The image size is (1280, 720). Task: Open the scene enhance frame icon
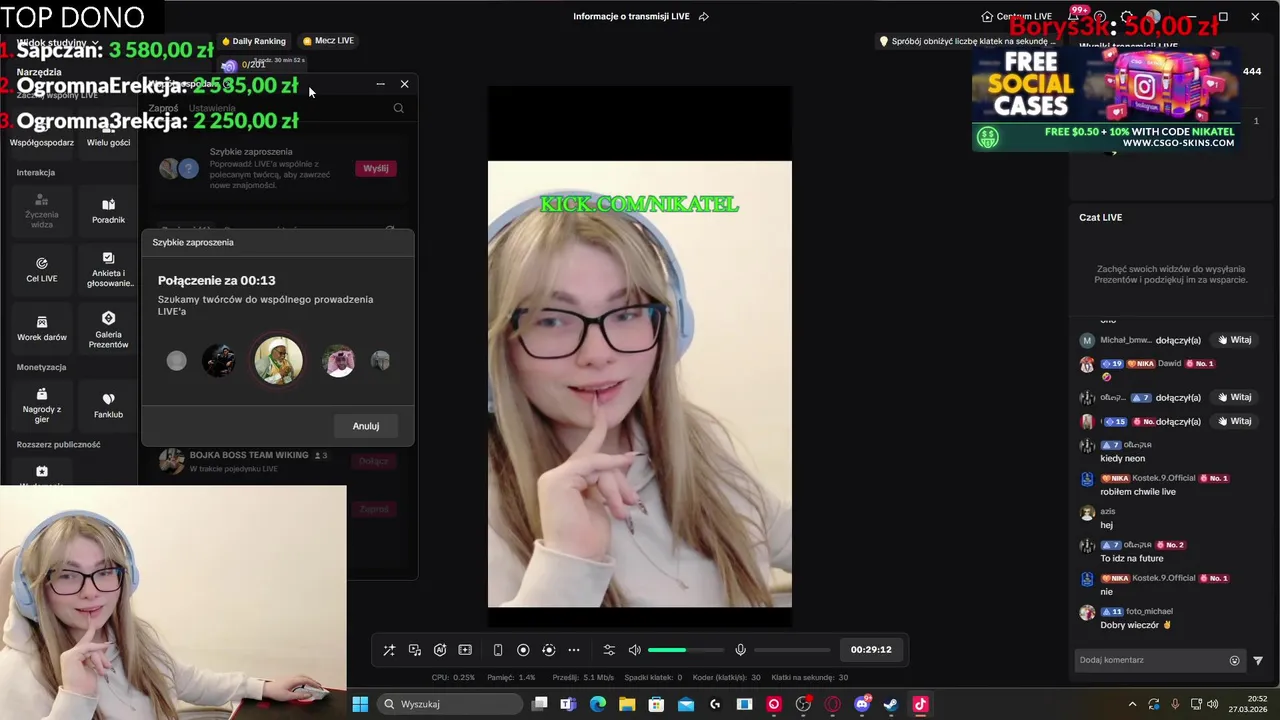(465, 650)
